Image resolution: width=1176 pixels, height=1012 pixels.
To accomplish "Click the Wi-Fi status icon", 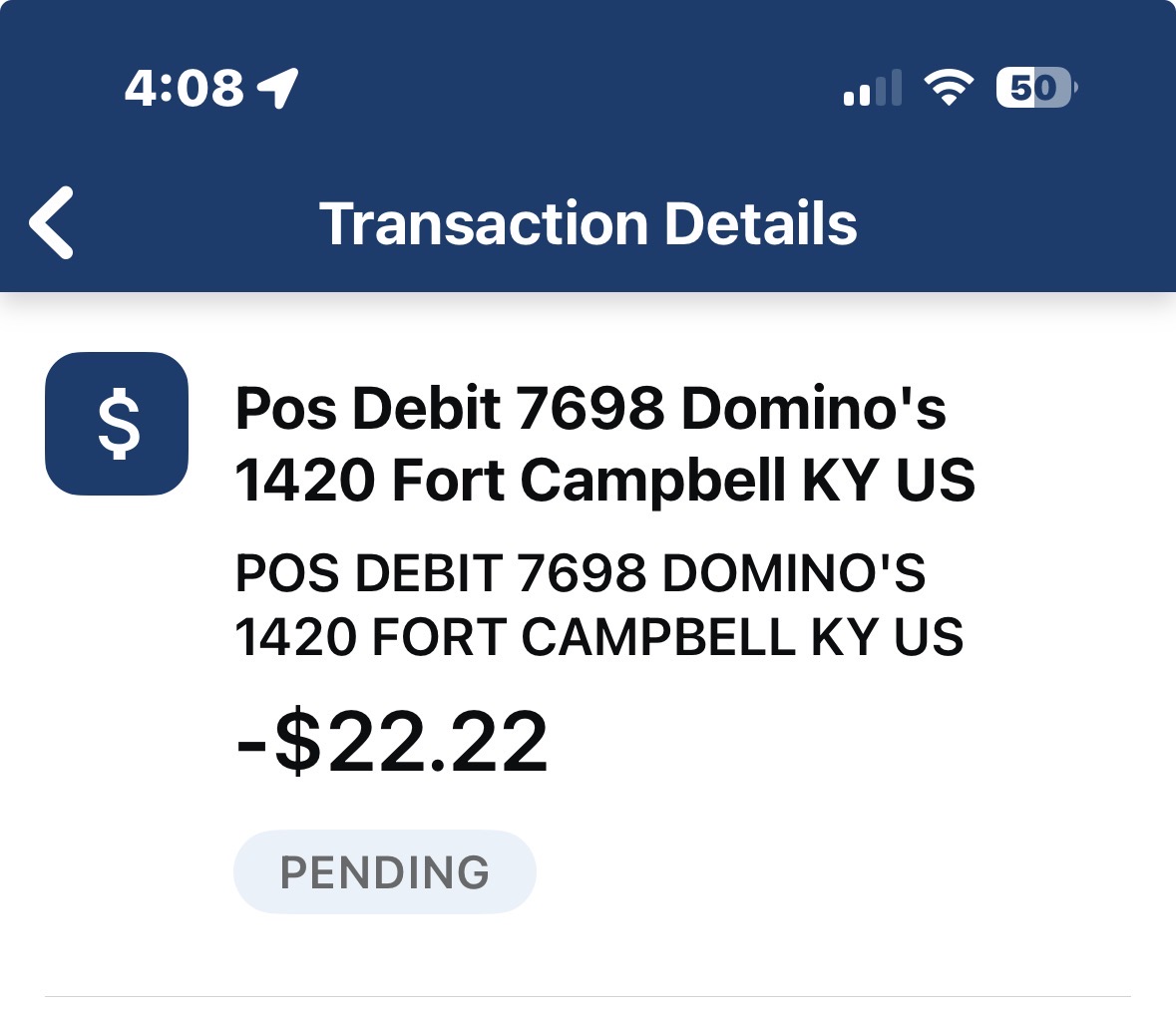I will tap(949, 88).
